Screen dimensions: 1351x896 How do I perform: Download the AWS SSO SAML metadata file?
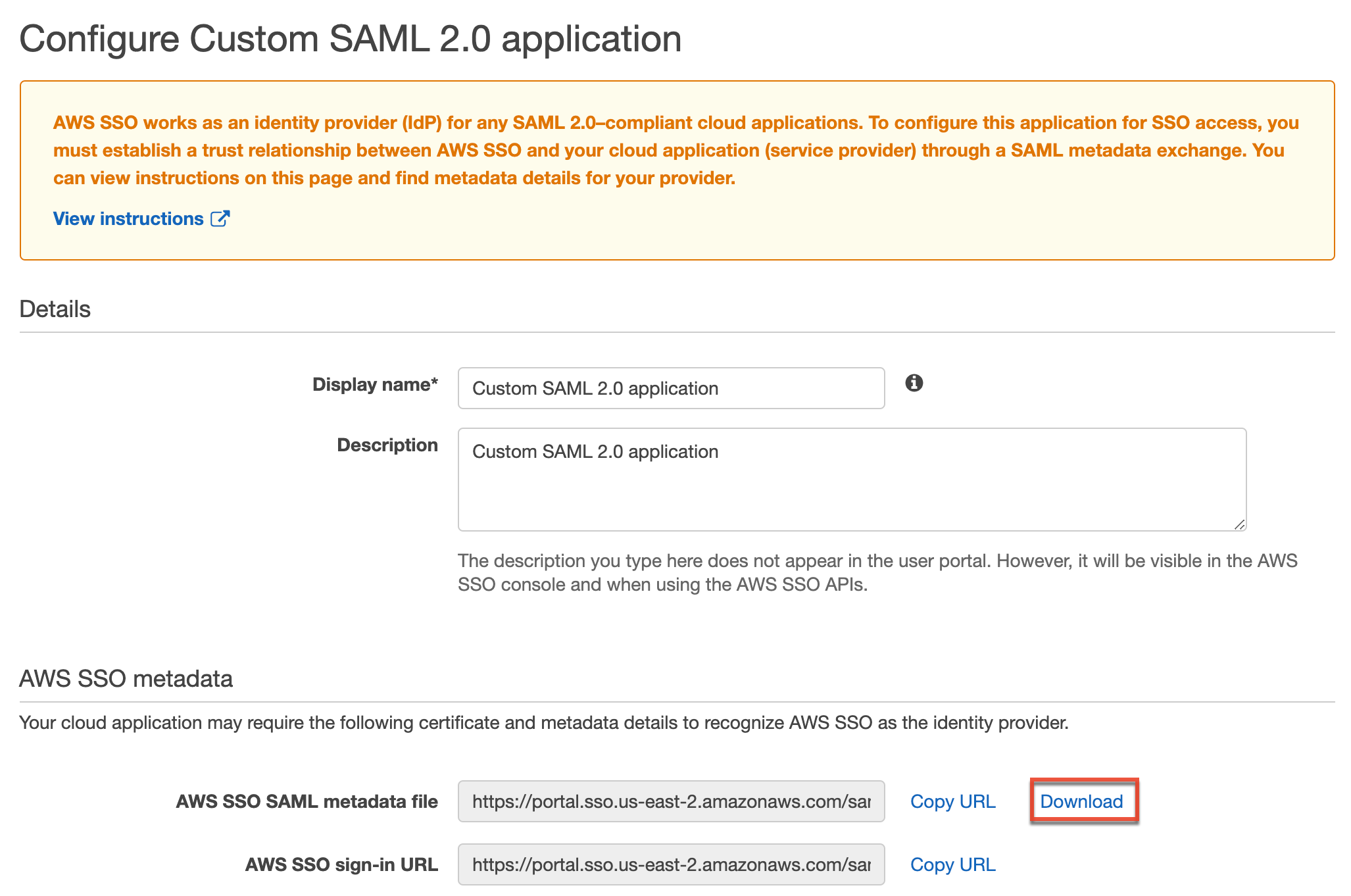[x=1082, y=801]
